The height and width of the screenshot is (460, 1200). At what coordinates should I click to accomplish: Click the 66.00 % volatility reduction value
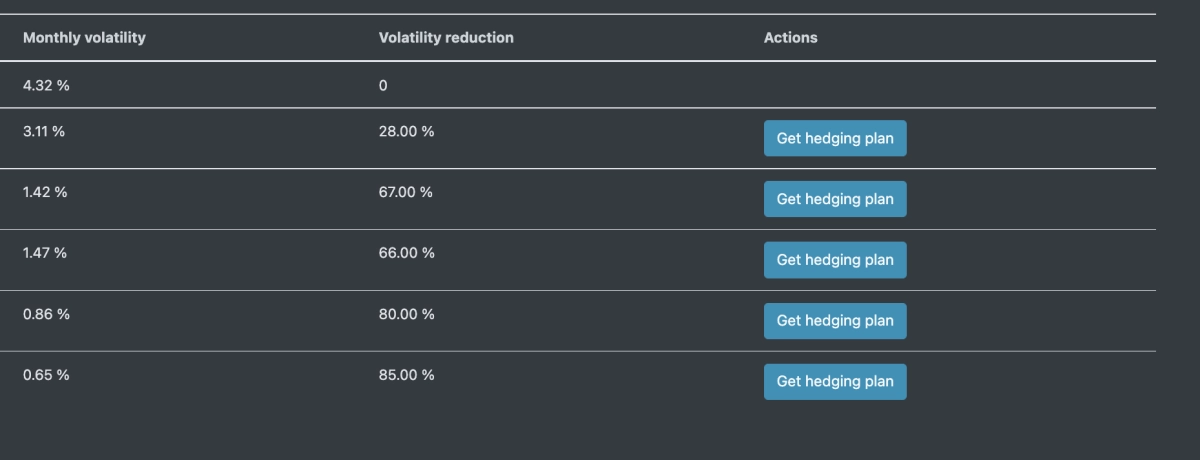coord(406,253)
